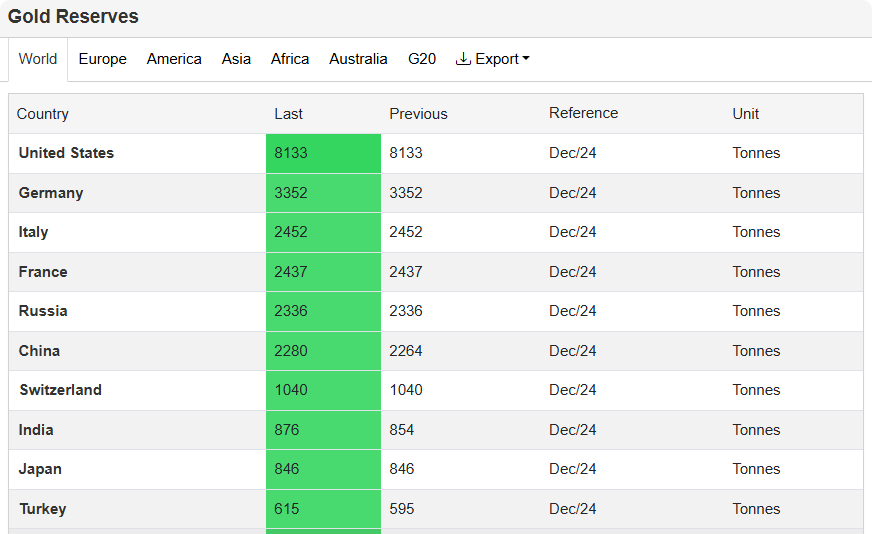The image size is (872, 534).
Task: Click the China country link
Action: [39, 351]
